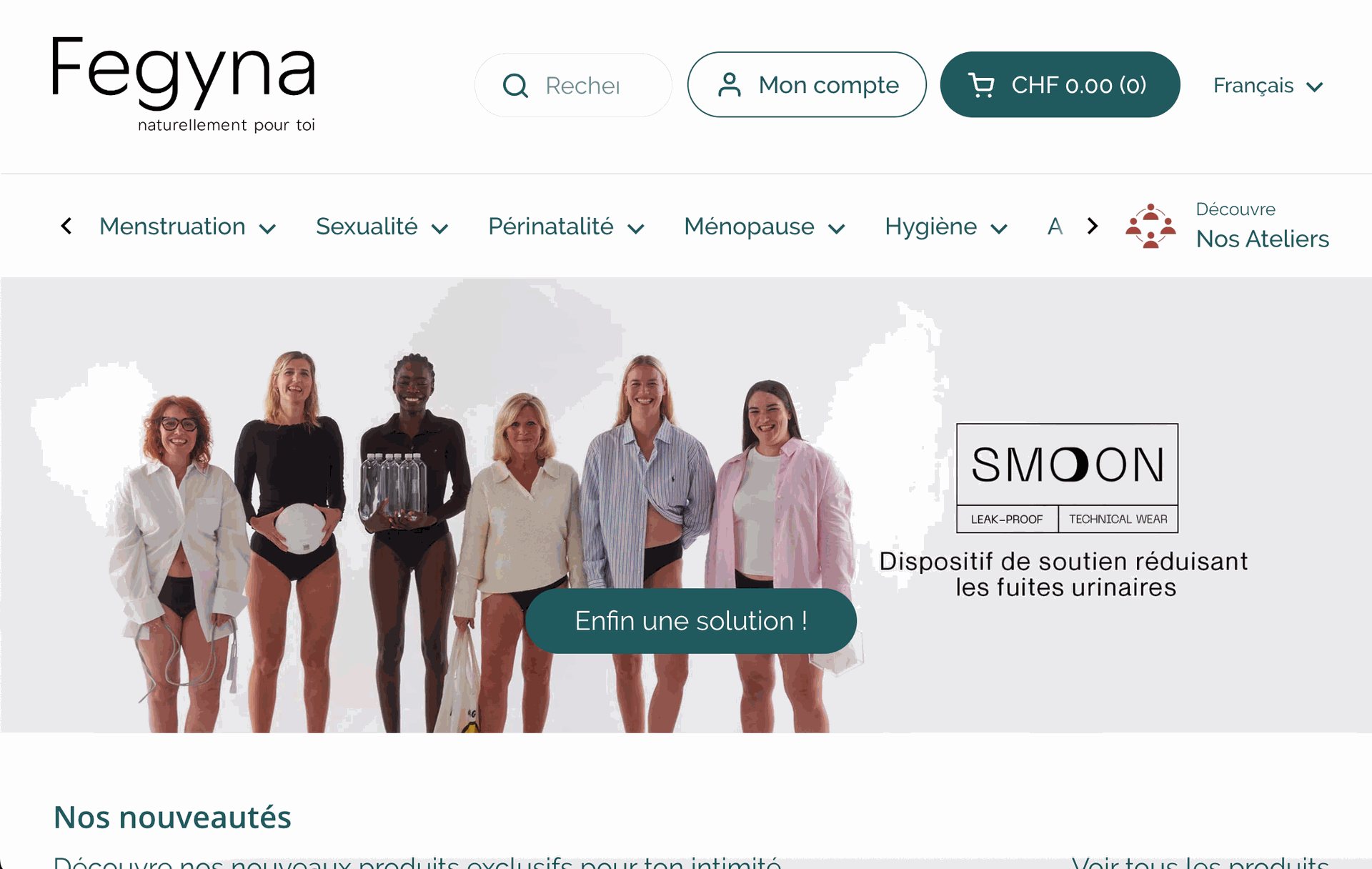Expand the Hygiène dropdown chevron
This screenshot has width=1372, height=869.
pyautogui.click(x=999, y=229)
